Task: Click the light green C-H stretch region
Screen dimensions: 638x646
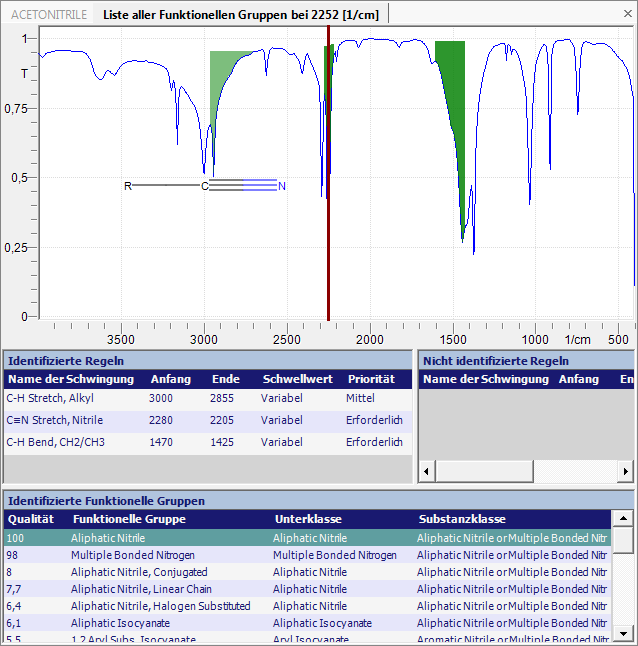Action: [222, 75]
